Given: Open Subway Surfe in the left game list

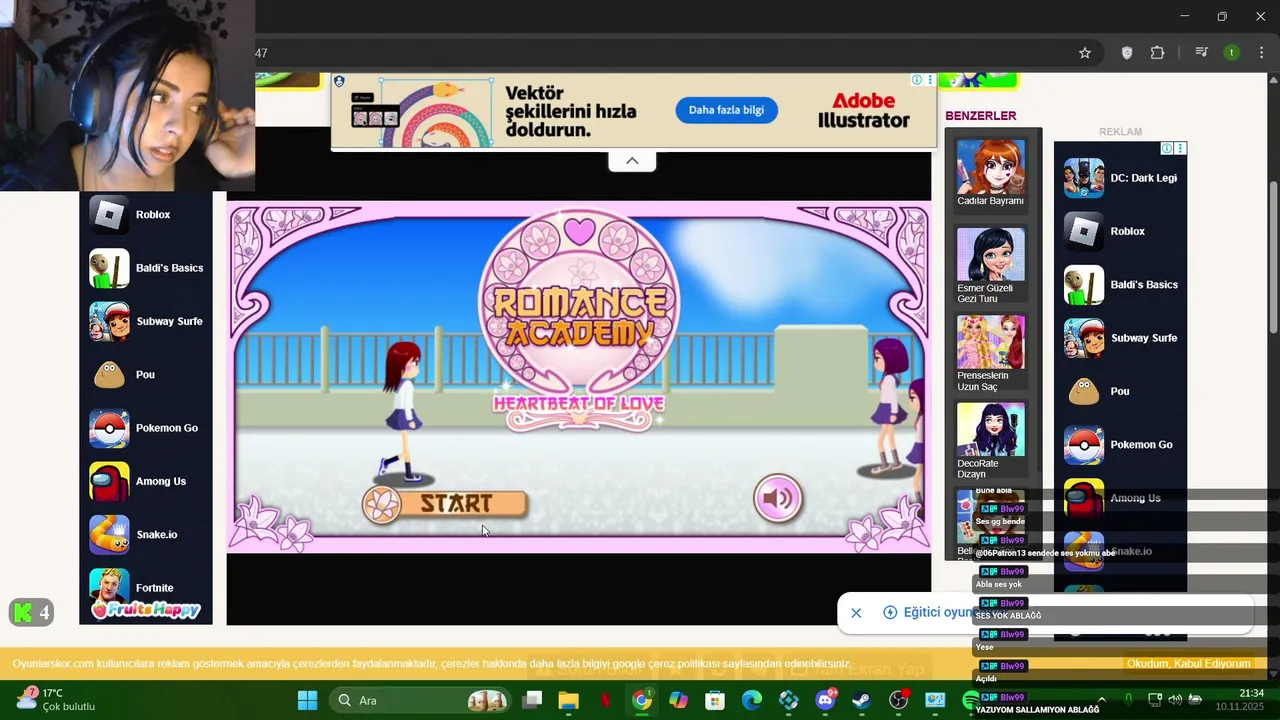Looking at the screenshot, I should point(146,321).
